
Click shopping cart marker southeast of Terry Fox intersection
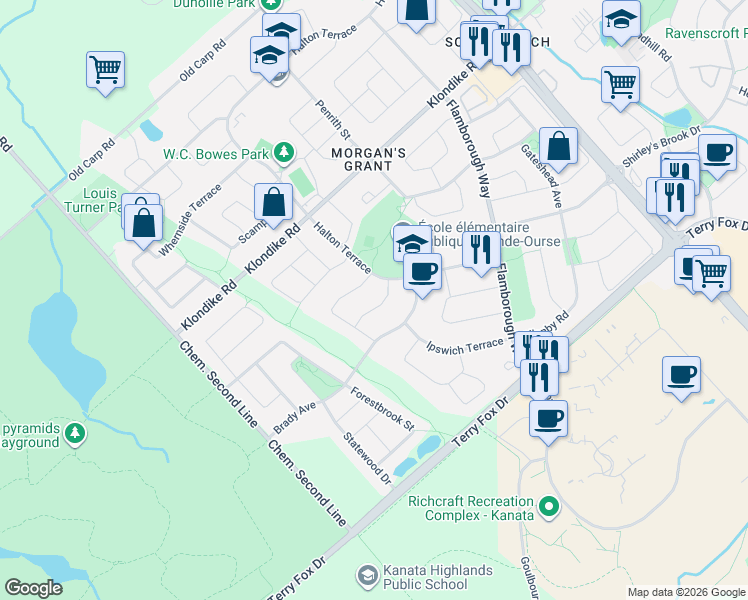point(711,275)
